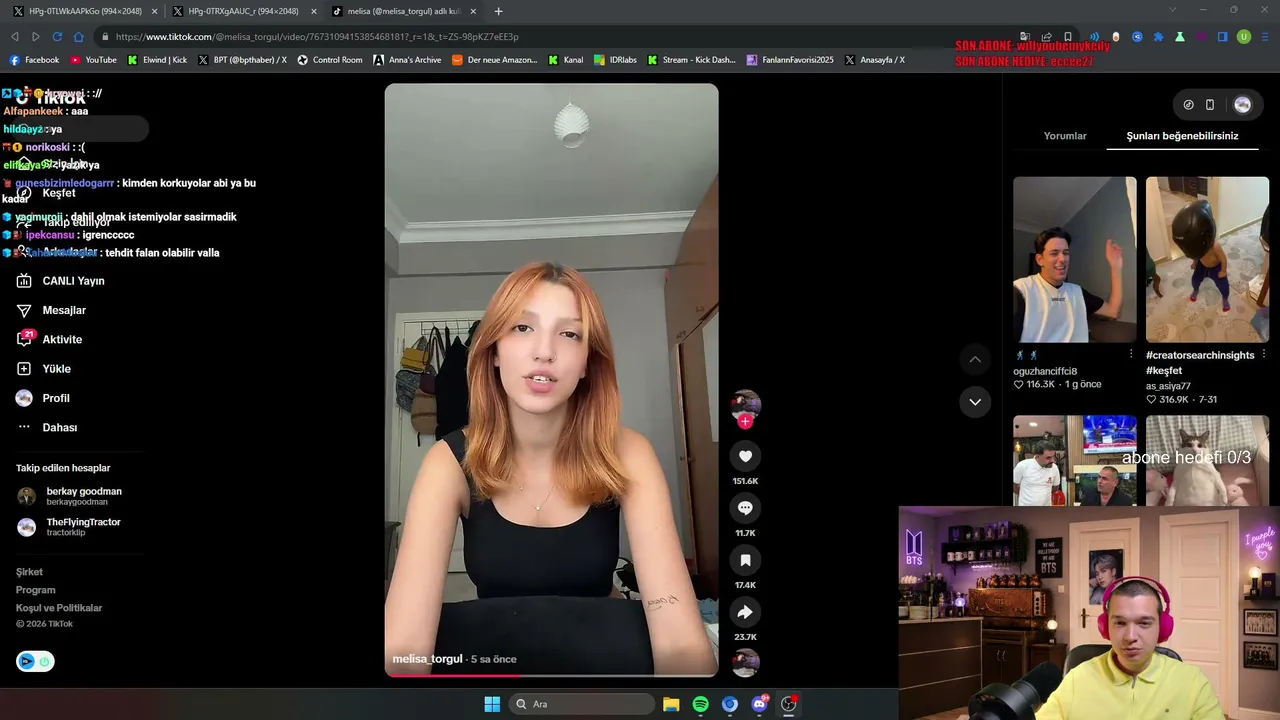Open melisa_torgul username on the video
Screen dimensions: 1280x720
[x=428, y=659]
